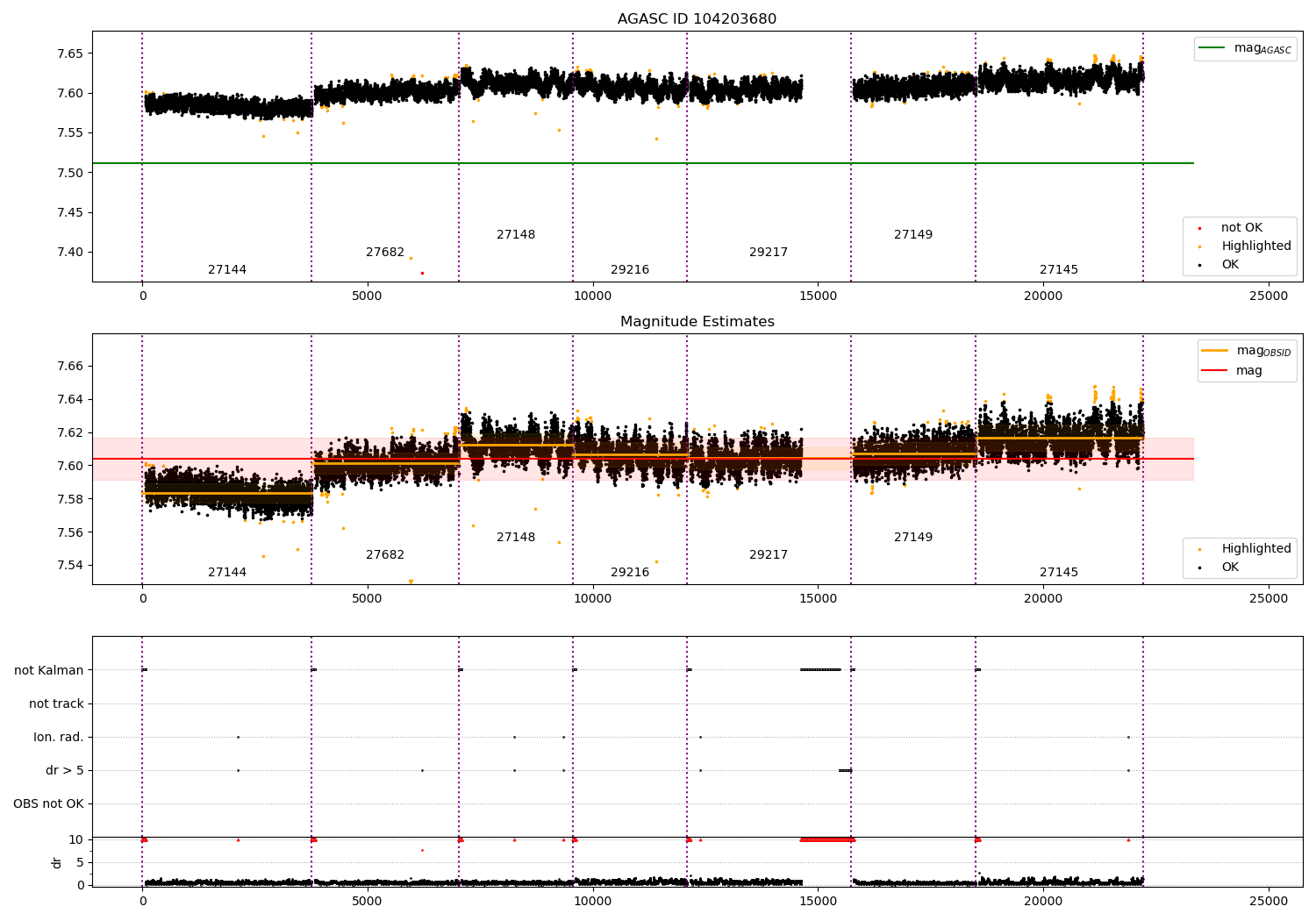Click obsid label 29216 in the top plot
The width and height of the screenshot is (1316, 921).
630,270
